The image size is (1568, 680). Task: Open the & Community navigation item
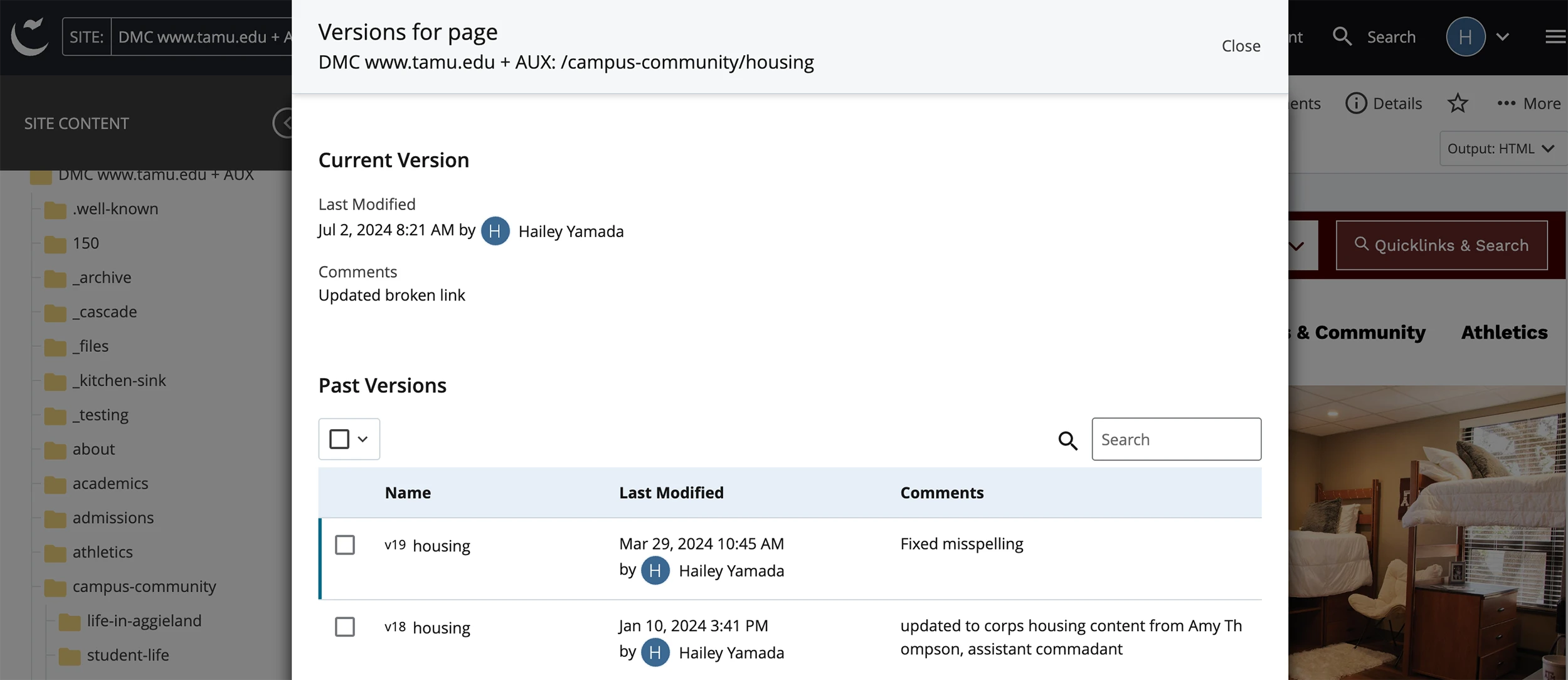[x=1360, y=332]
